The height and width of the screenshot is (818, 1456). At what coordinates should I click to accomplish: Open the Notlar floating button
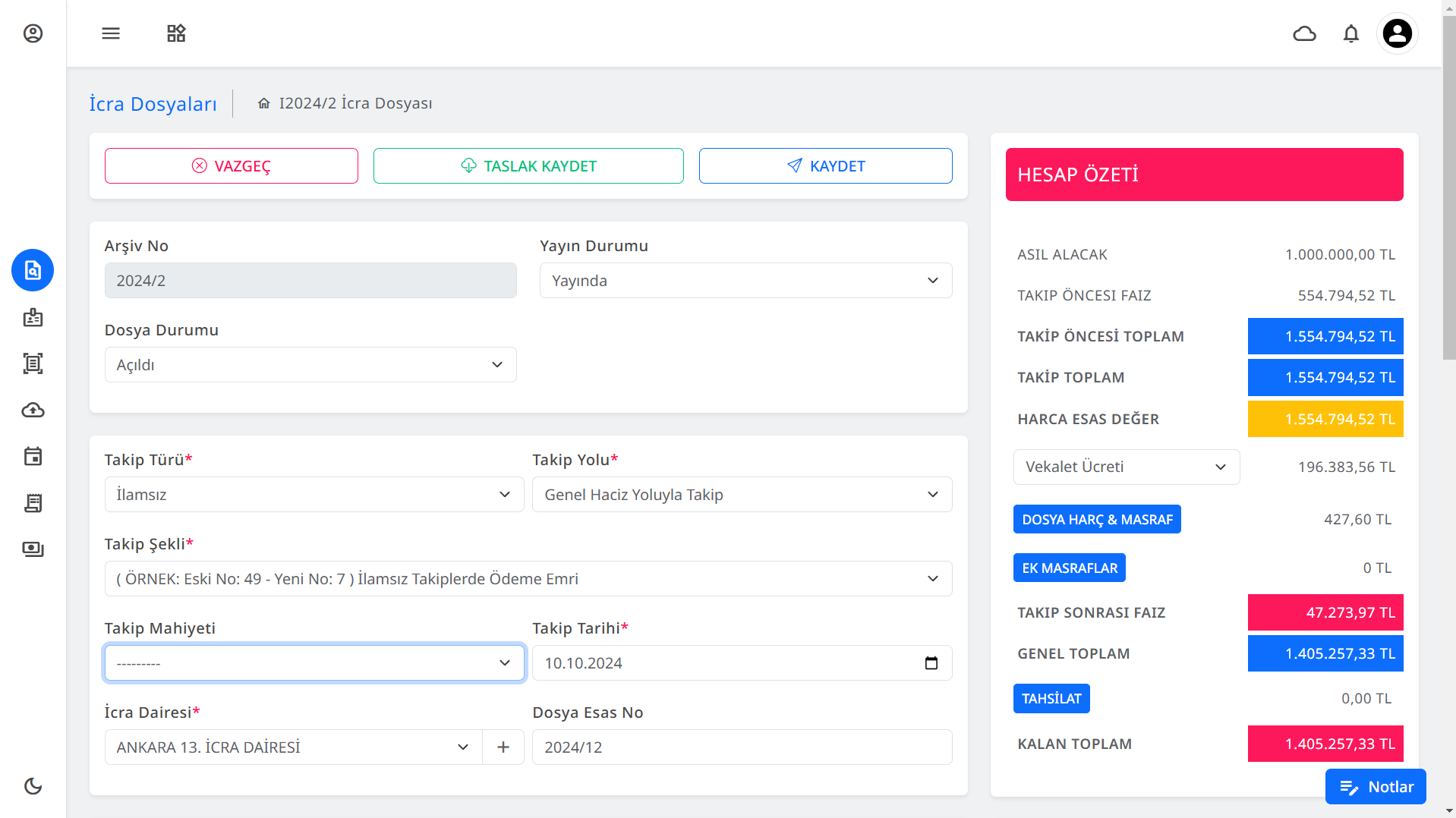pos(1375,787)
